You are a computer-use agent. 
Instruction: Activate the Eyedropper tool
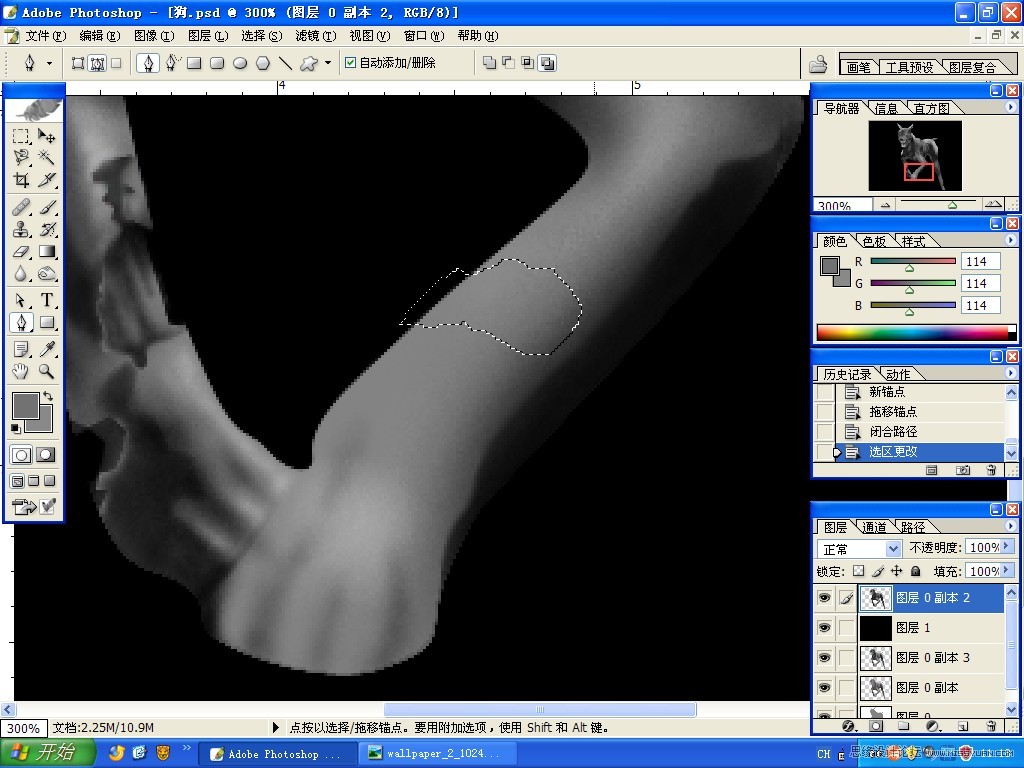46,349
